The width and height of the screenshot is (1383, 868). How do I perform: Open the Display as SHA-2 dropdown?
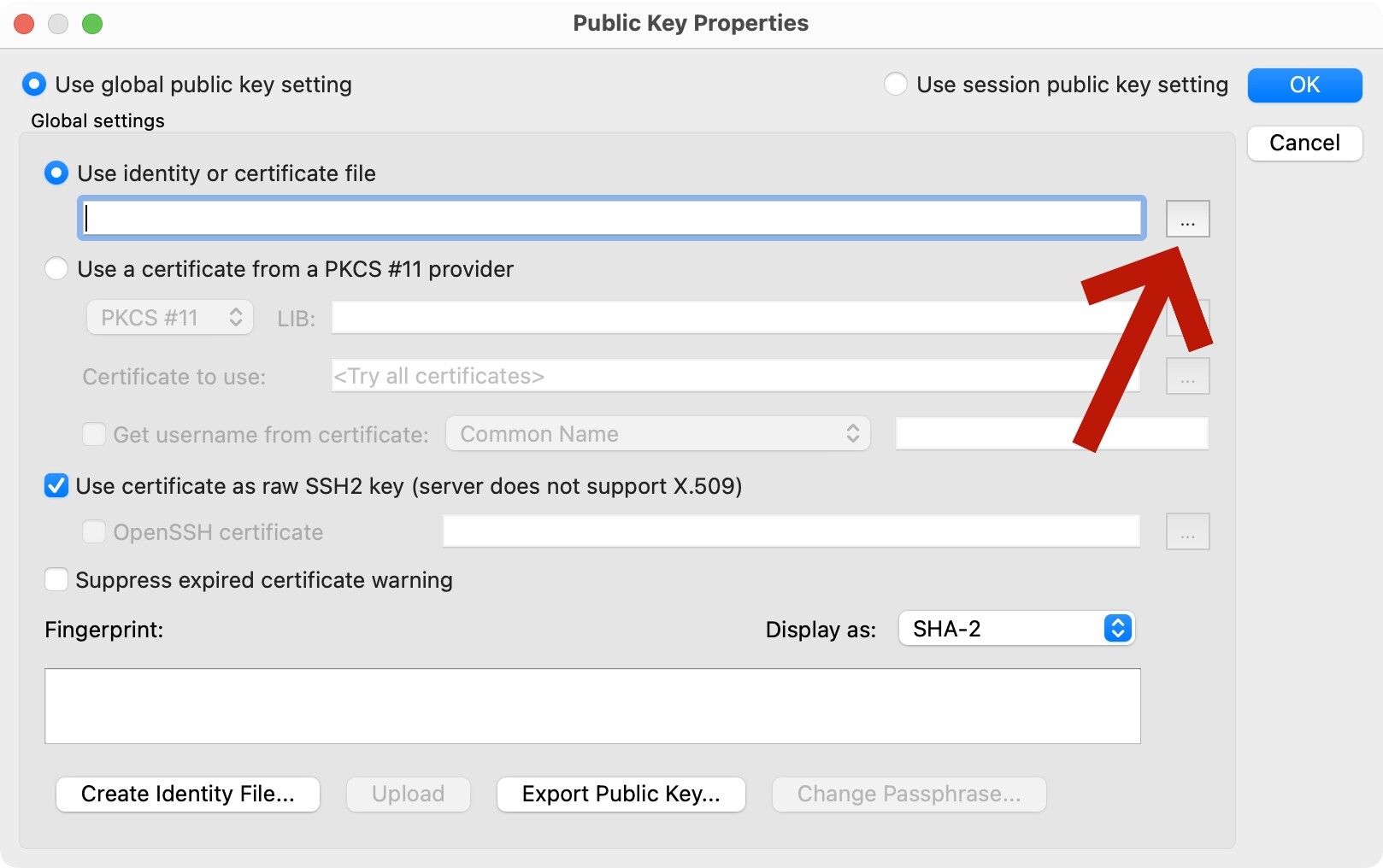(x=1016, y=629)
